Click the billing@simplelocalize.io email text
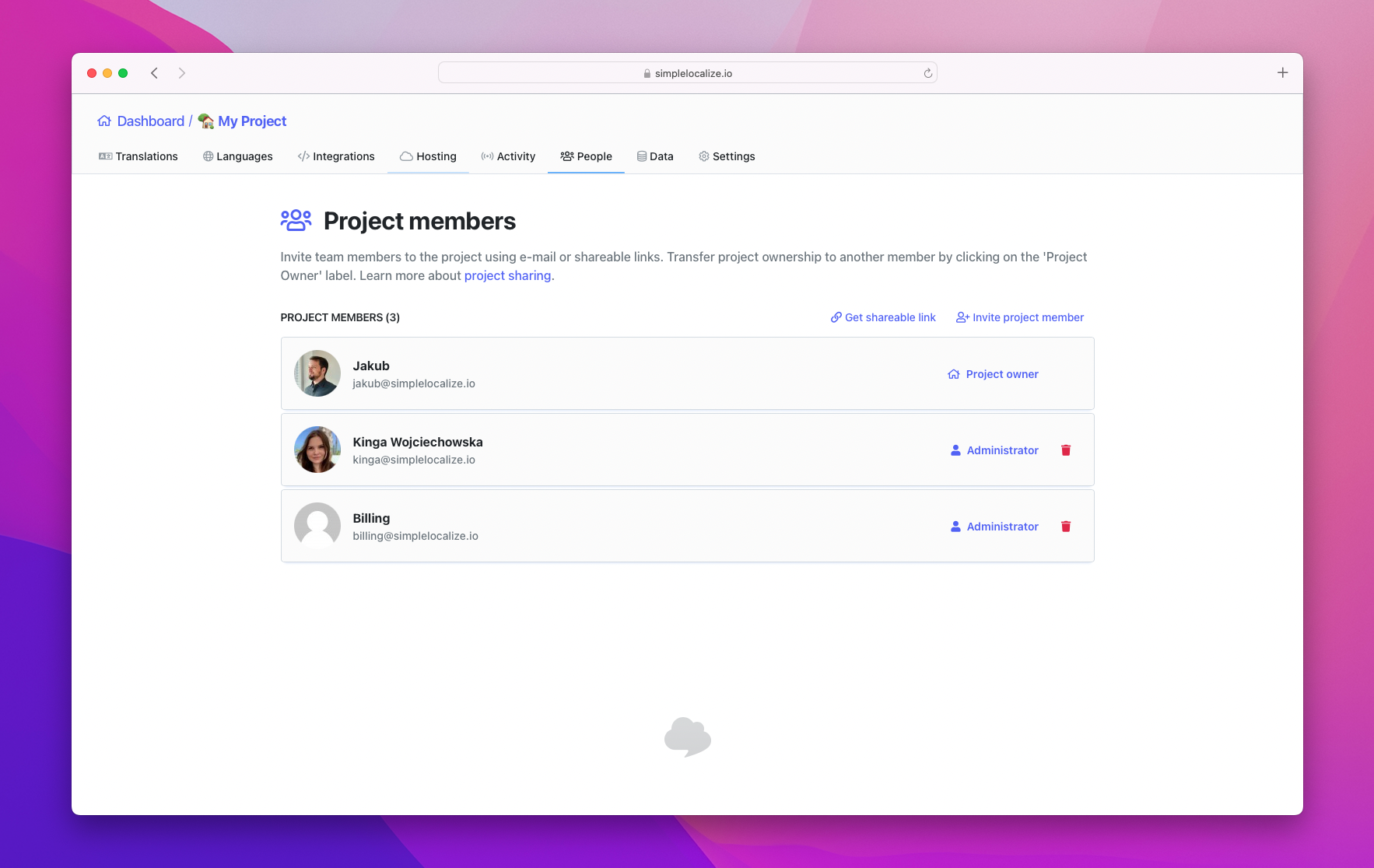This screenshot has height=868, width=1374. 415,536
